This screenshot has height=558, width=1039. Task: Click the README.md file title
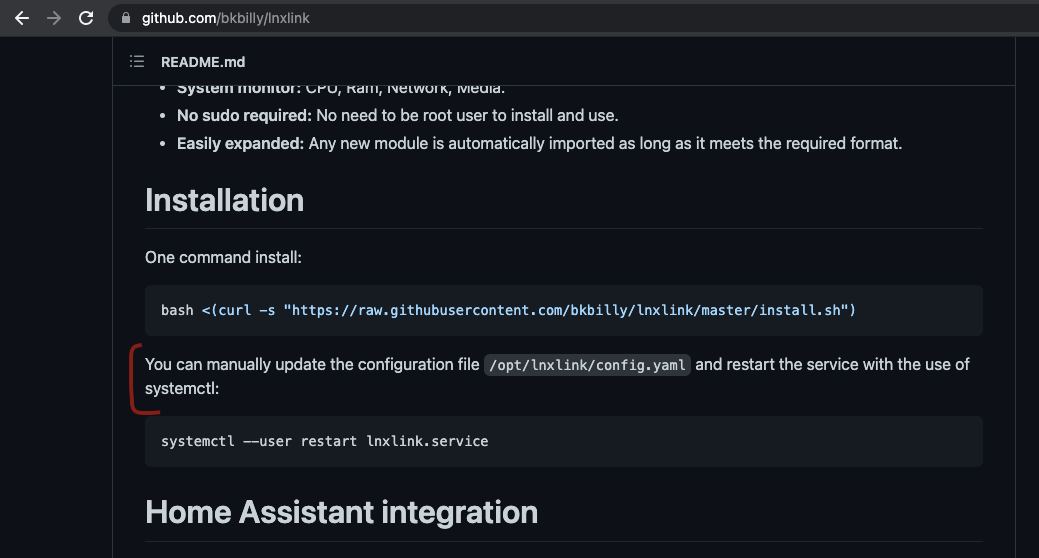(203, 62)
